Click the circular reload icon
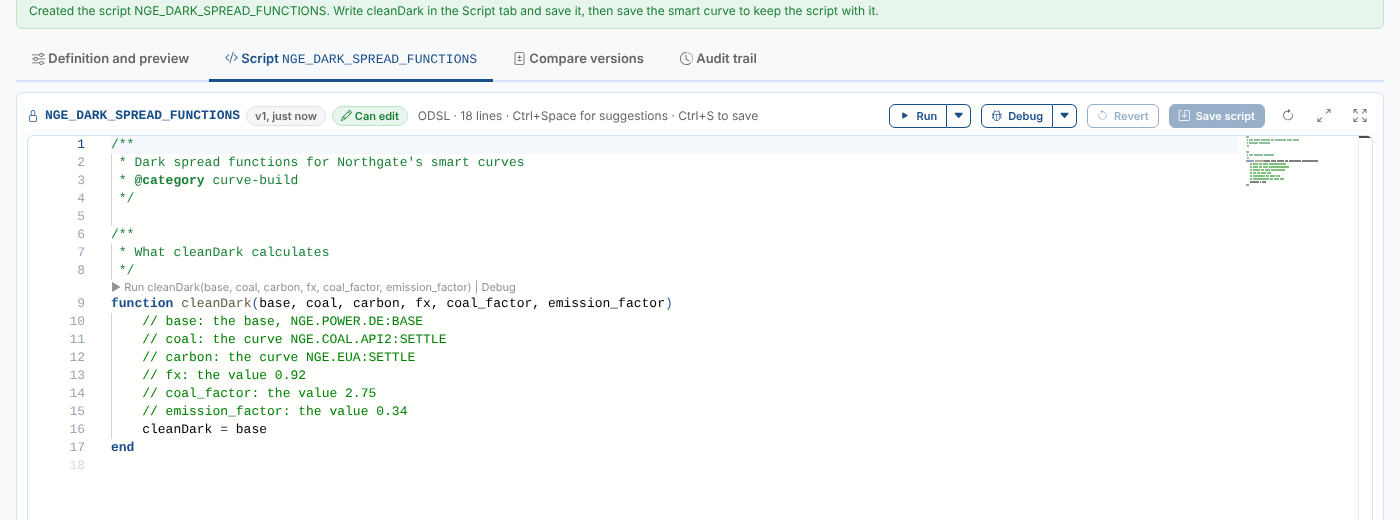1400x520 pixels. click(1288, 116)
